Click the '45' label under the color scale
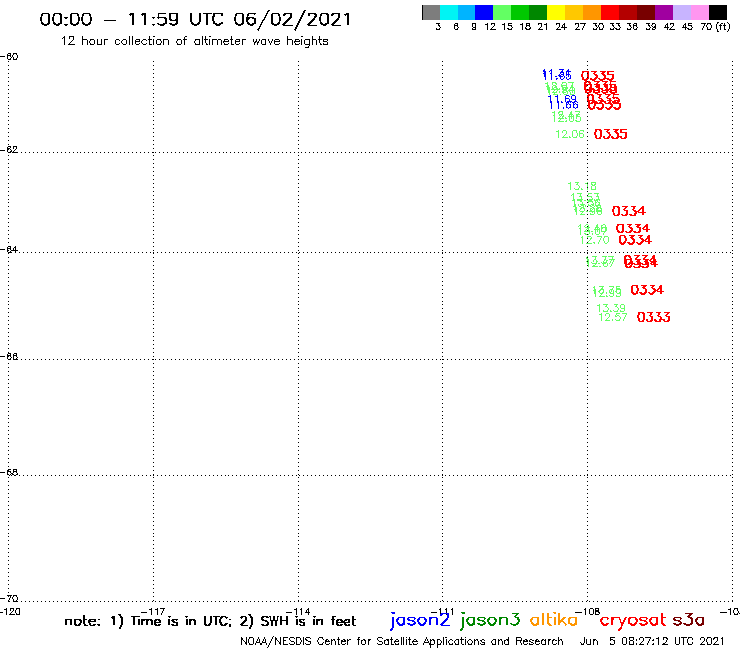Screen dimensions: 740x650 pyautogui.click(x=687, y=27)
